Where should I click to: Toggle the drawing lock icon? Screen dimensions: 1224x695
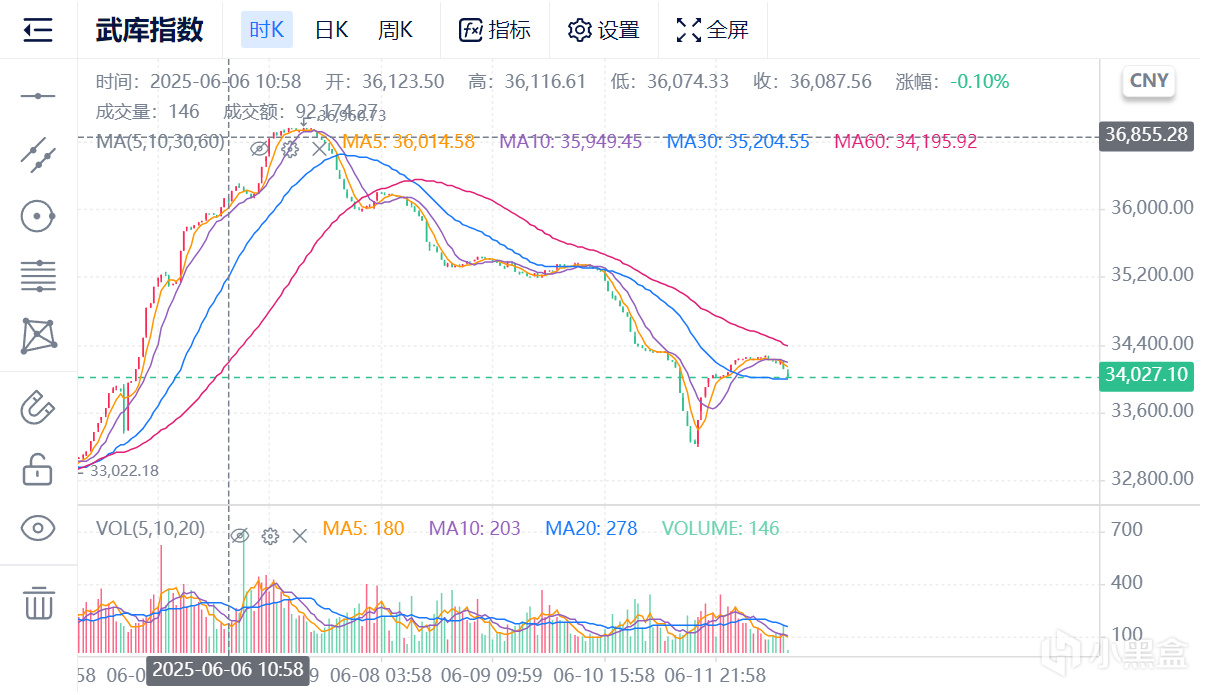(38, 468)
